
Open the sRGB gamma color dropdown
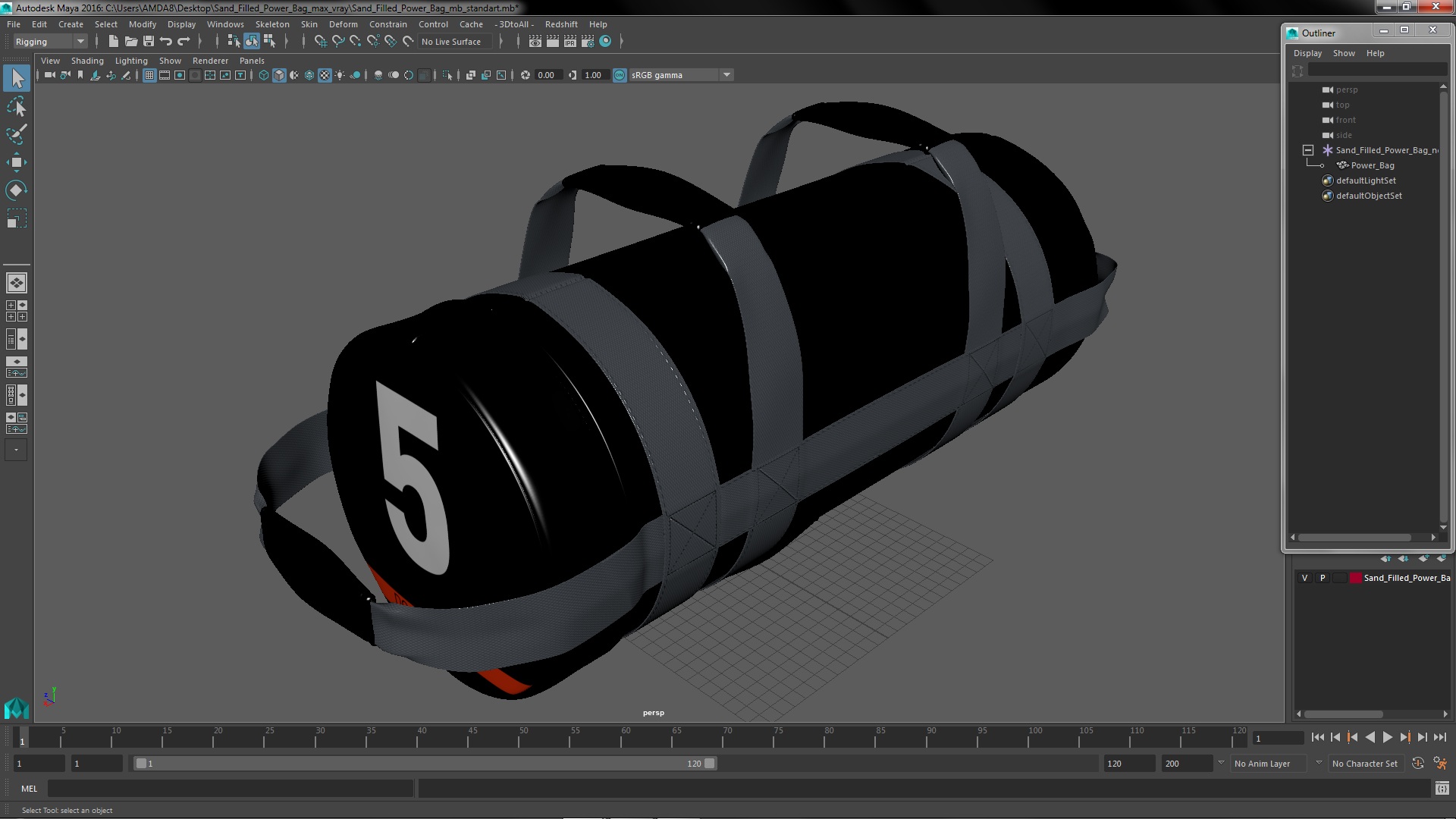click(x=726, y=75)
